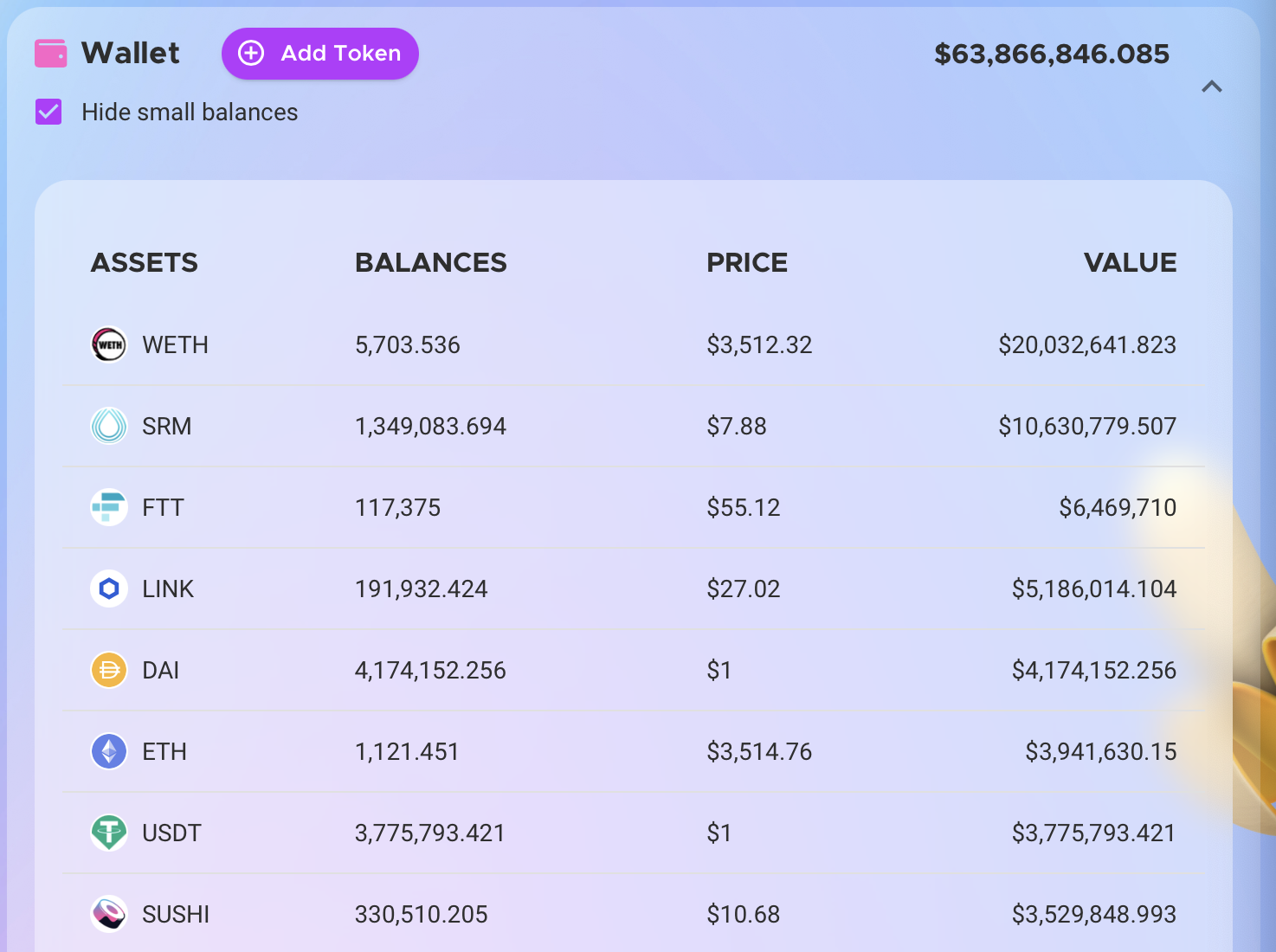Viewport: 1276px width, 952px height.
Task: Click ETH value $3,941,630.15
Action: [1101, 751]
